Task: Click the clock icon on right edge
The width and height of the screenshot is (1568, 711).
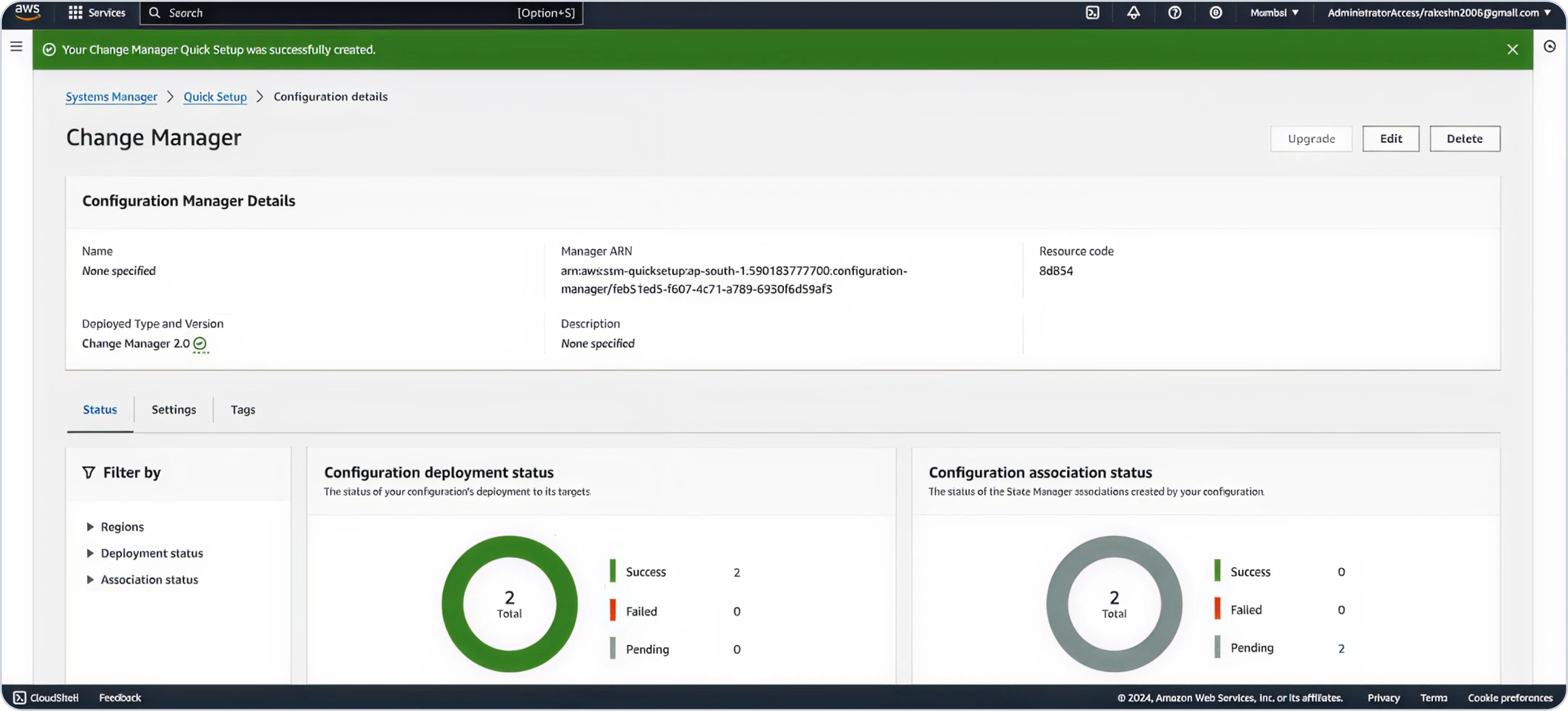Action: click(x=1550, y=46)
